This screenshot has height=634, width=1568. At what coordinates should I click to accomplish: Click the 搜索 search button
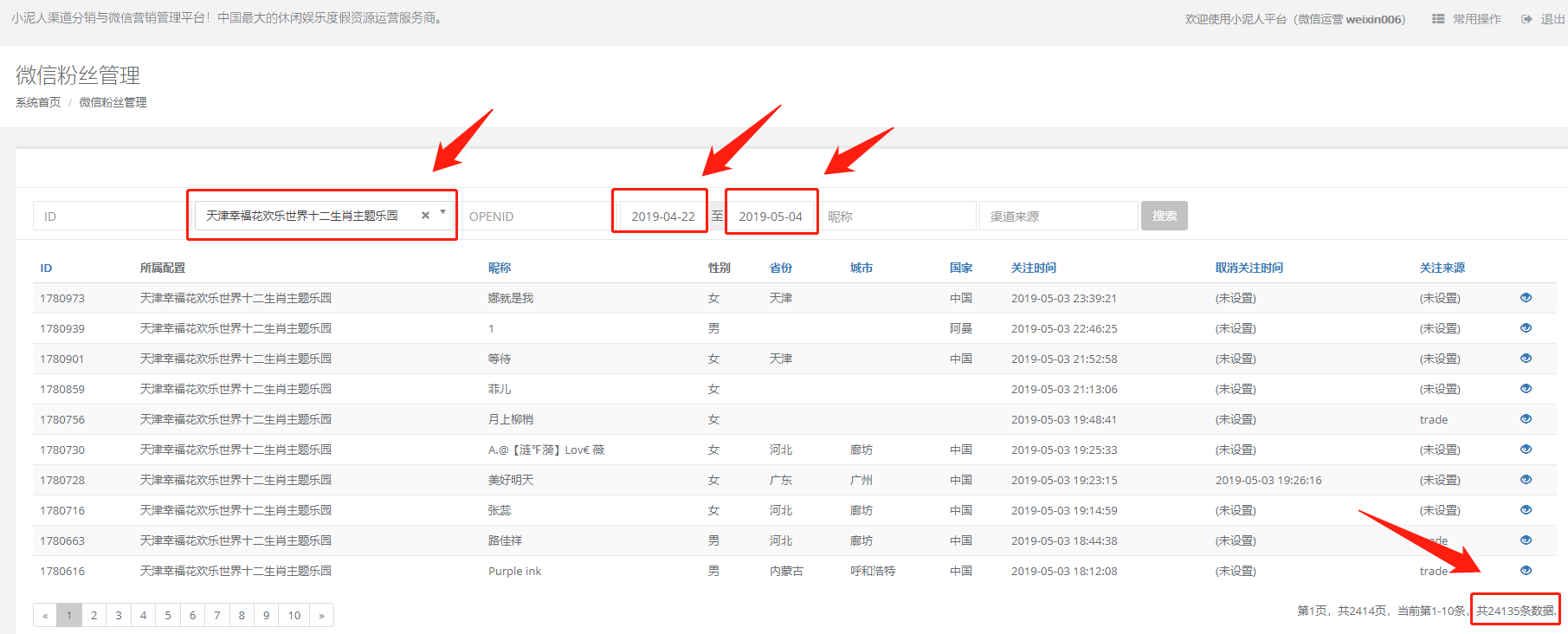pyautogui.click(x=1164, y=216)
